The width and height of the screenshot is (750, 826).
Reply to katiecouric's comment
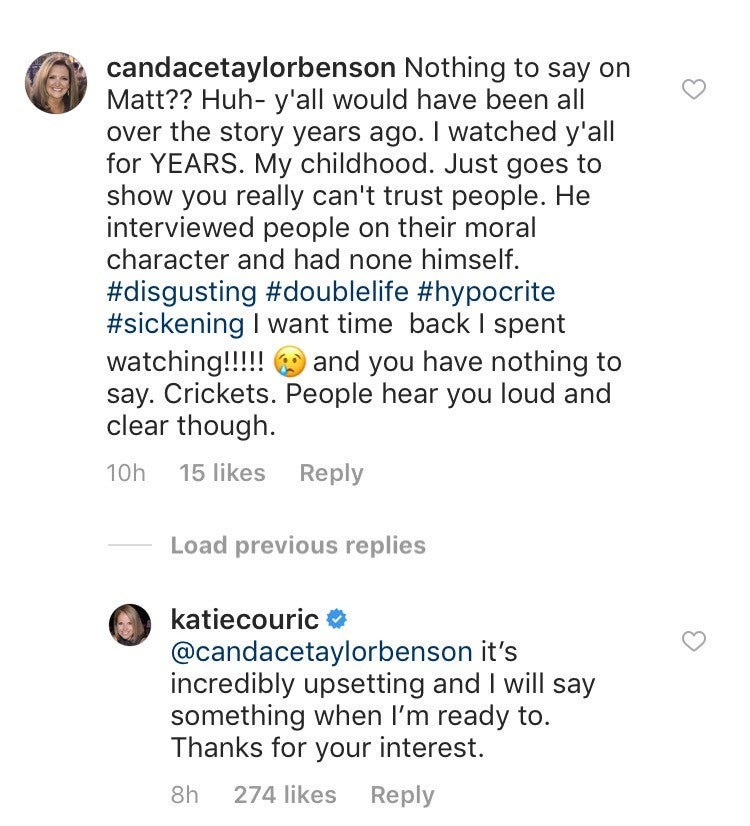402,795
